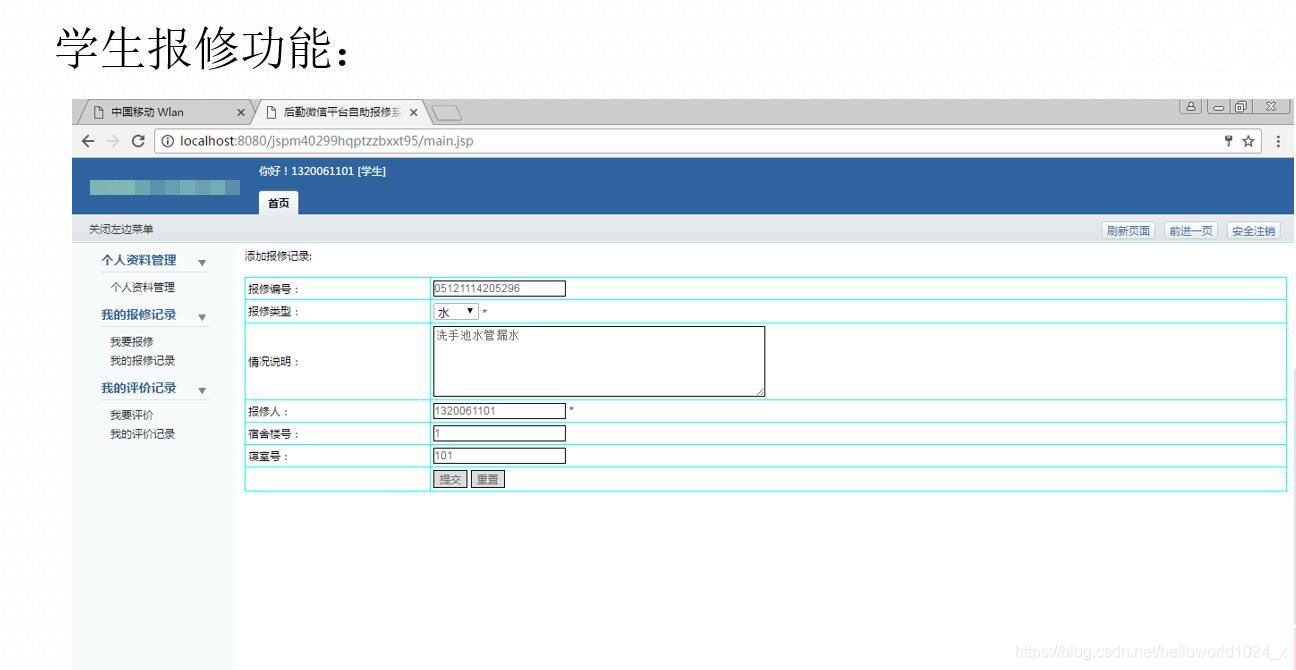Click the site info icon before localhost
This screenshot has height=670, width=1296.
(168, 141)
